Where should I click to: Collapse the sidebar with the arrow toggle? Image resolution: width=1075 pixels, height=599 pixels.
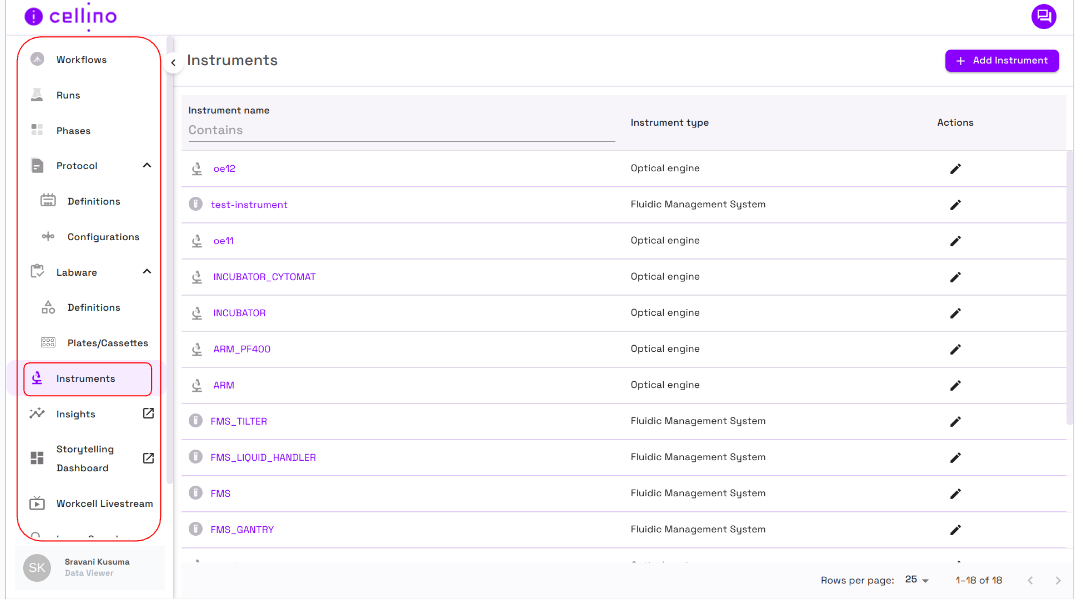pos(173,63)
